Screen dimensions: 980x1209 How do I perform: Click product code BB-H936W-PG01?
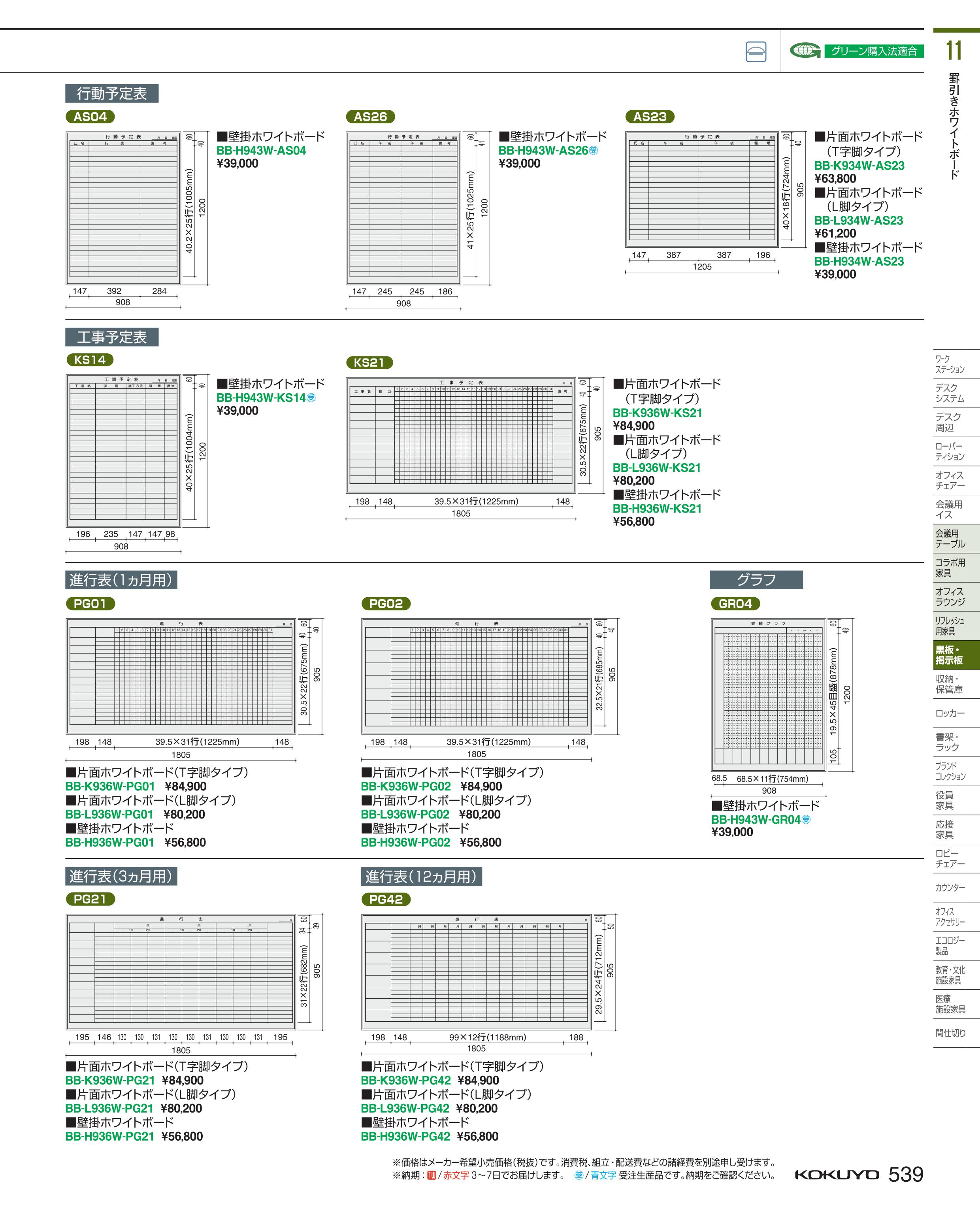point(110,843)
